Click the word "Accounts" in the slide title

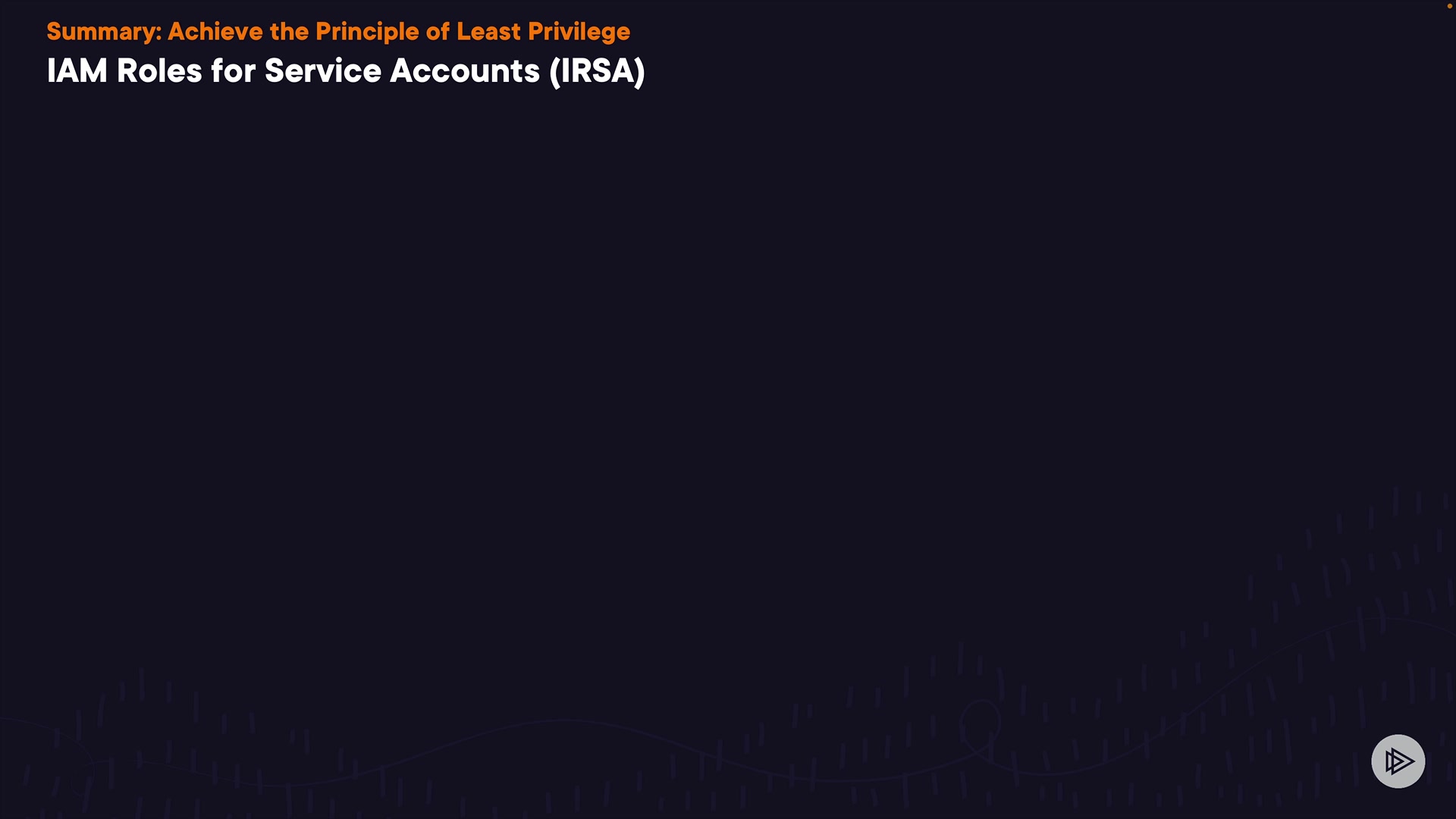coord(464,71)
